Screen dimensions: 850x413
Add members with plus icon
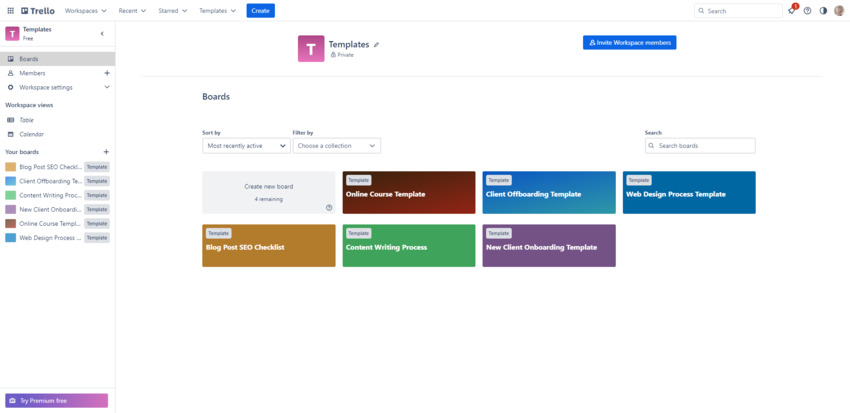(107, 73)
